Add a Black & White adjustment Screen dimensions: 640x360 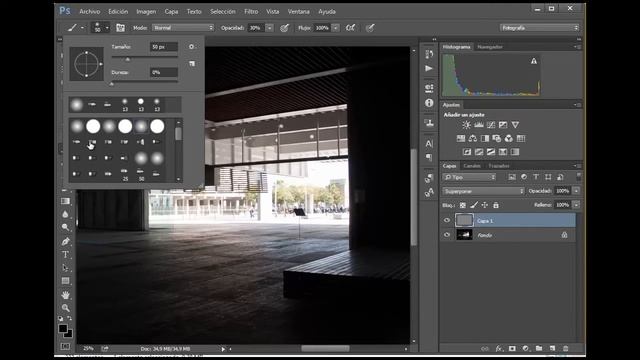pos(485,138)
